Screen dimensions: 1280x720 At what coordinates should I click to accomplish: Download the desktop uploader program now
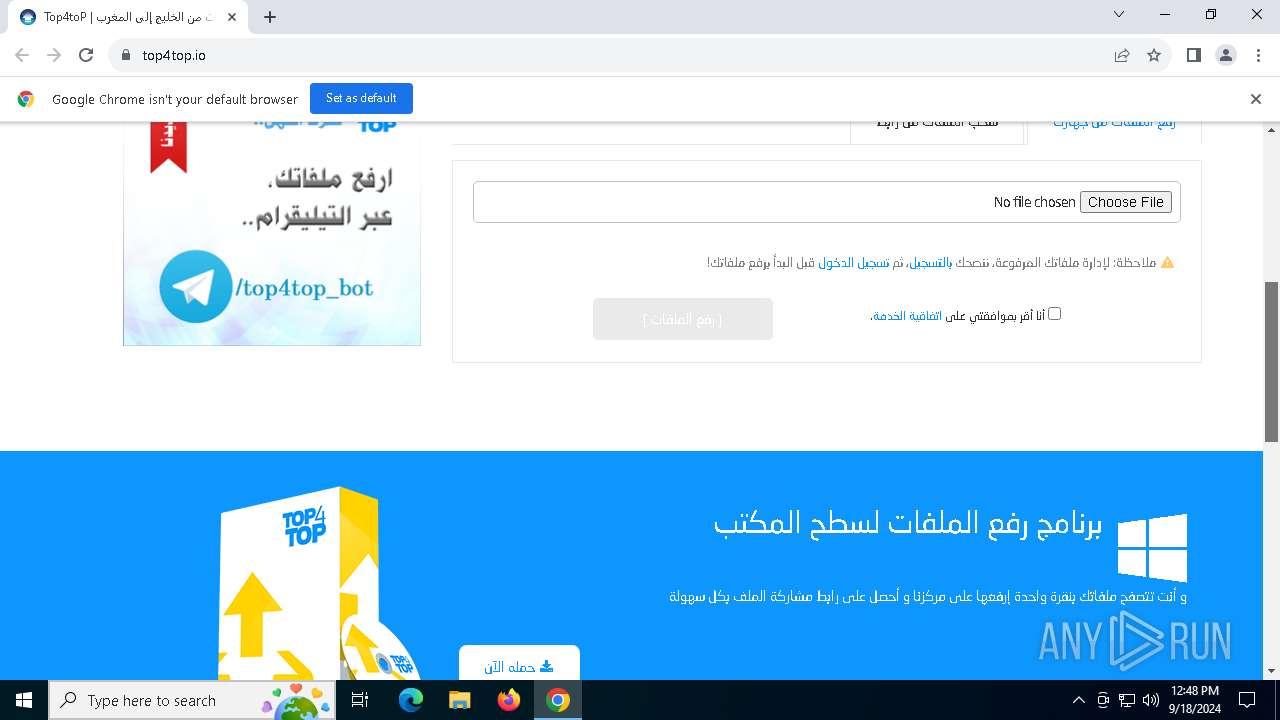[x=519, y=665]
